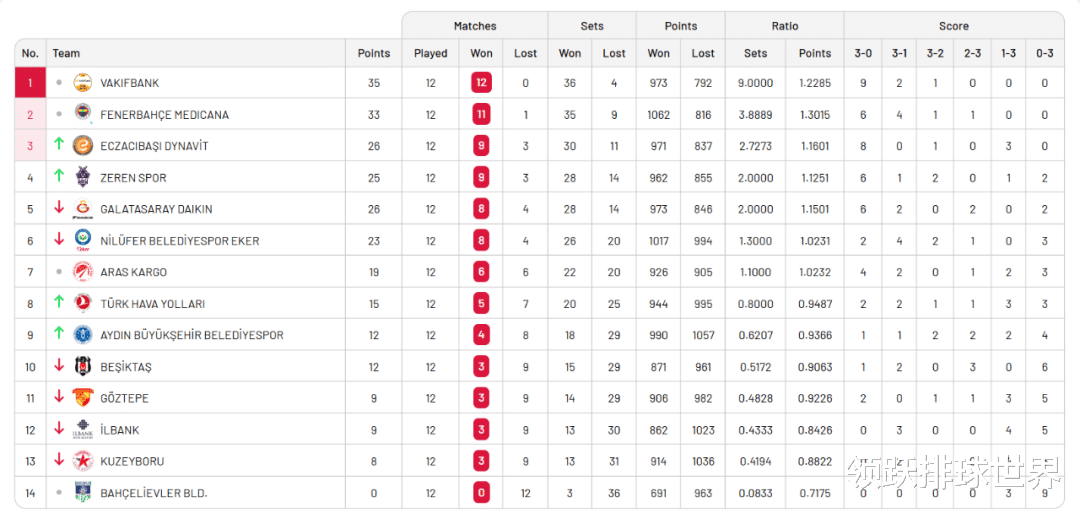
Task: Click VakifBank's red 12 wins badge
Action: click(481, 83)
